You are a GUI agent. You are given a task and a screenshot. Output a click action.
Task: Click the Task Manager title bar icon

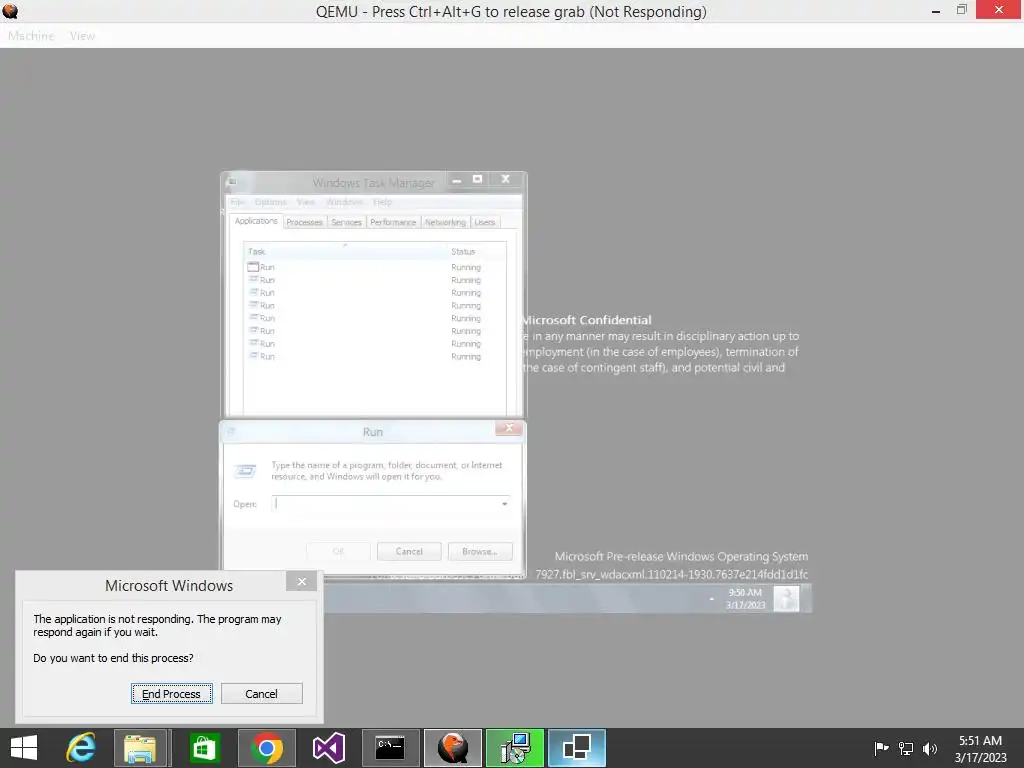click(232, 182)
